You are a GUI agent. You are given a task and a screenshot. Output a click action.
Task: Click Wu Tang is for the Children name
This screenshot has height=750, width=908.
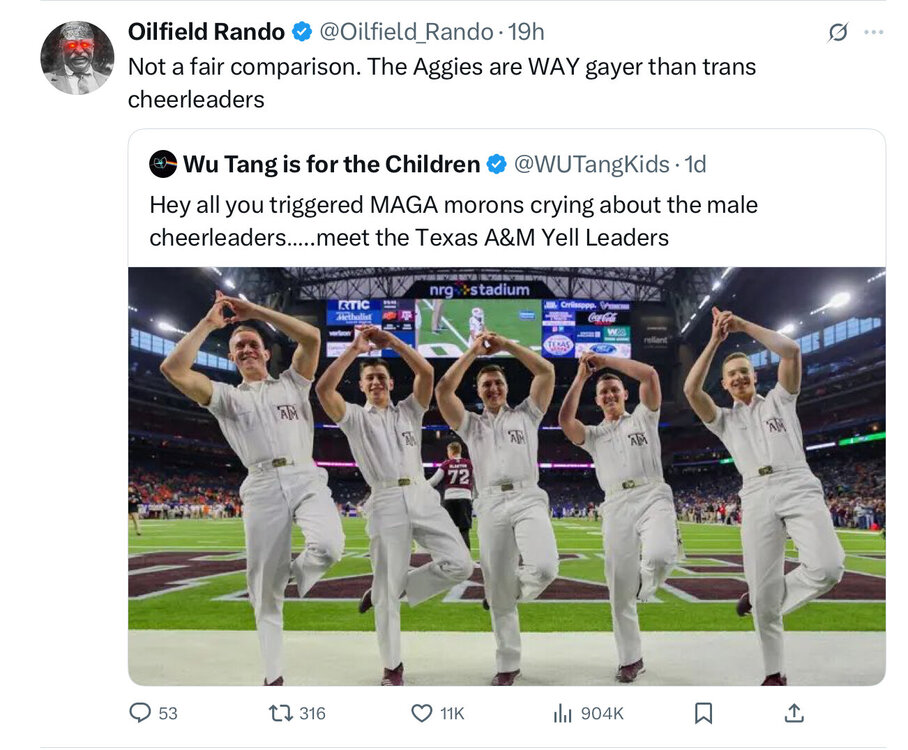tap(331, 164)
